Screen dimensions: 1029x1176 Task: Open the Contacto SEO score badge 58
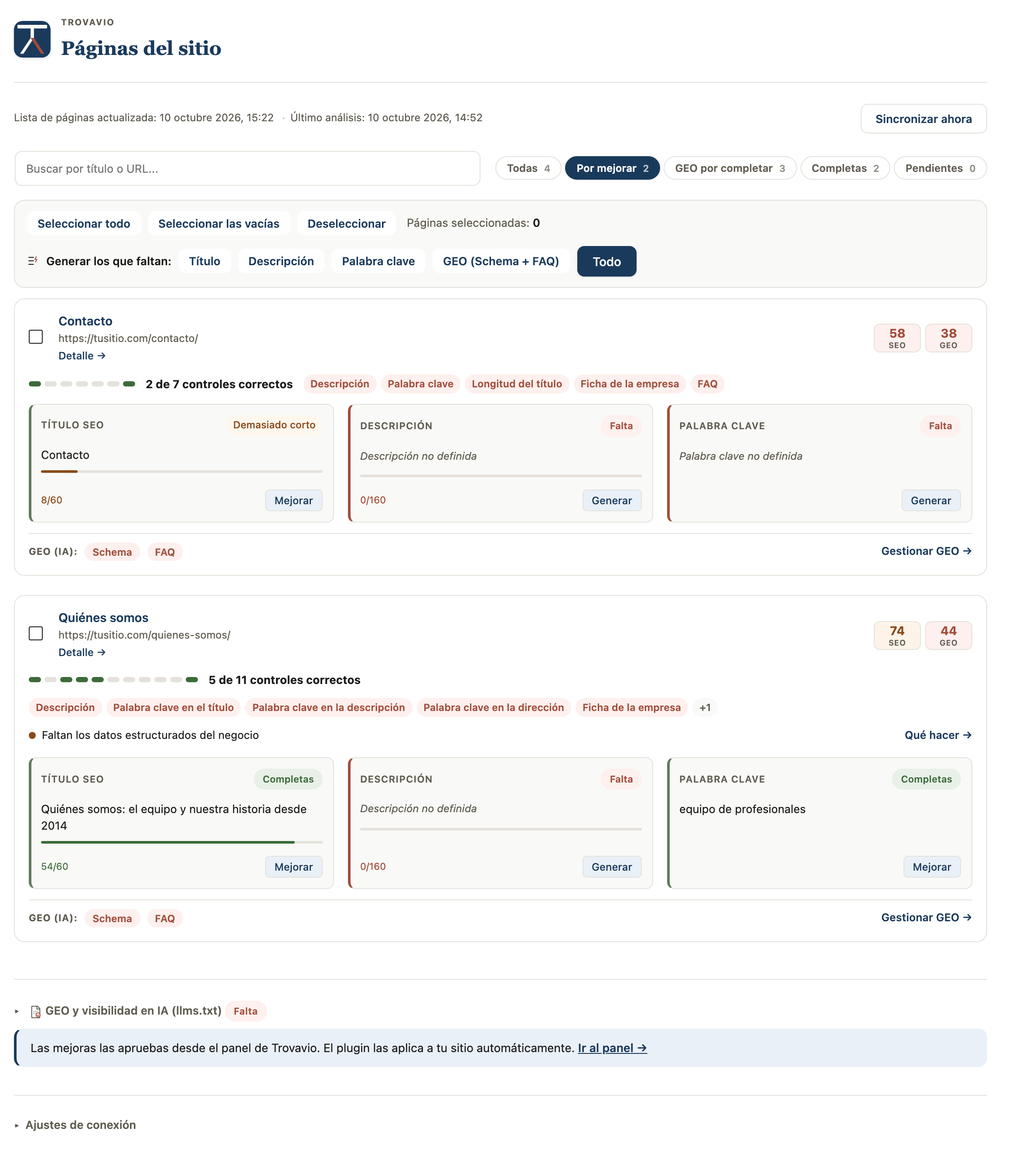897,338
